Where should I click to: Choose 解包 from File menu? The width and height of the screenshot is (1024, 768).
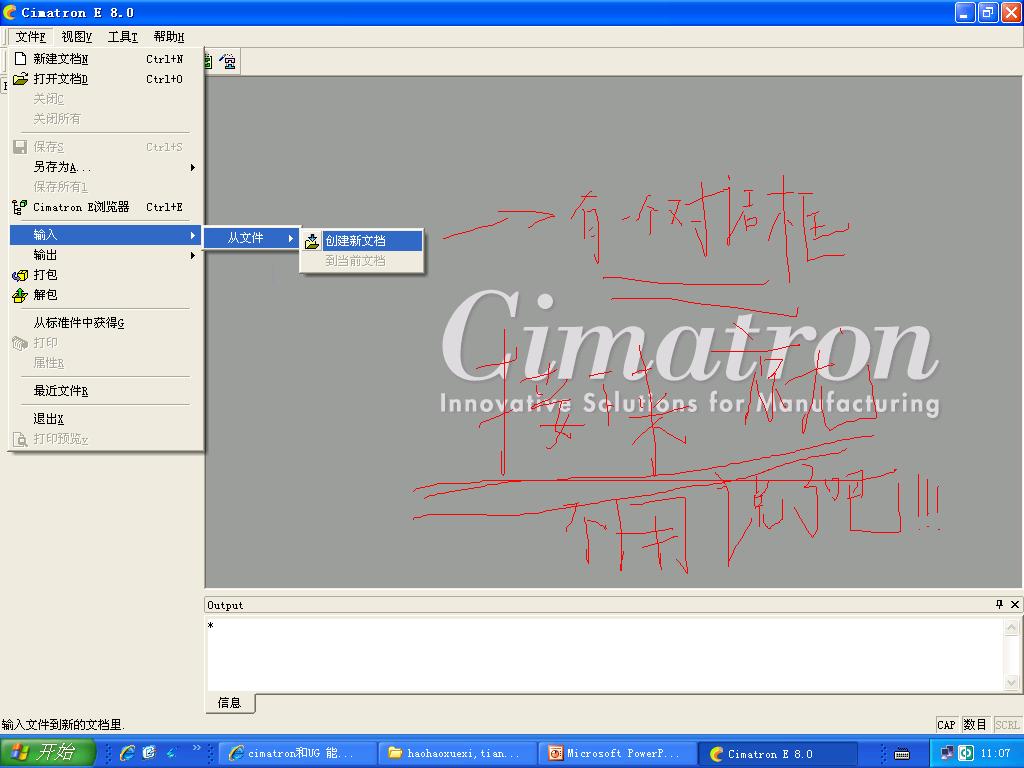[104, 295]
